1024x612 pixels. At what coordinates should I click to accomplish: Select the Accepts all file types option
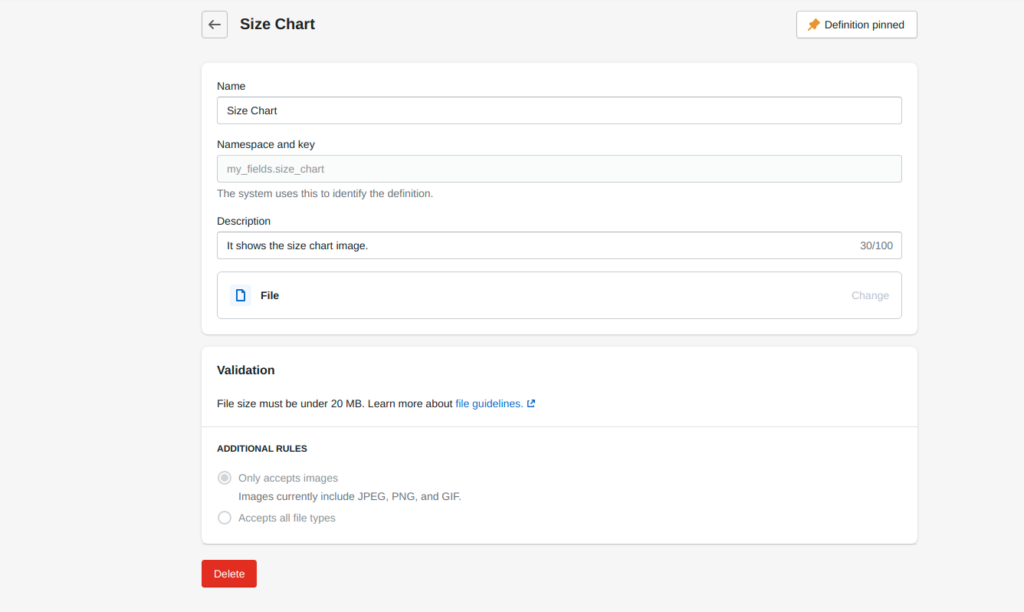[x=224, y=518]
